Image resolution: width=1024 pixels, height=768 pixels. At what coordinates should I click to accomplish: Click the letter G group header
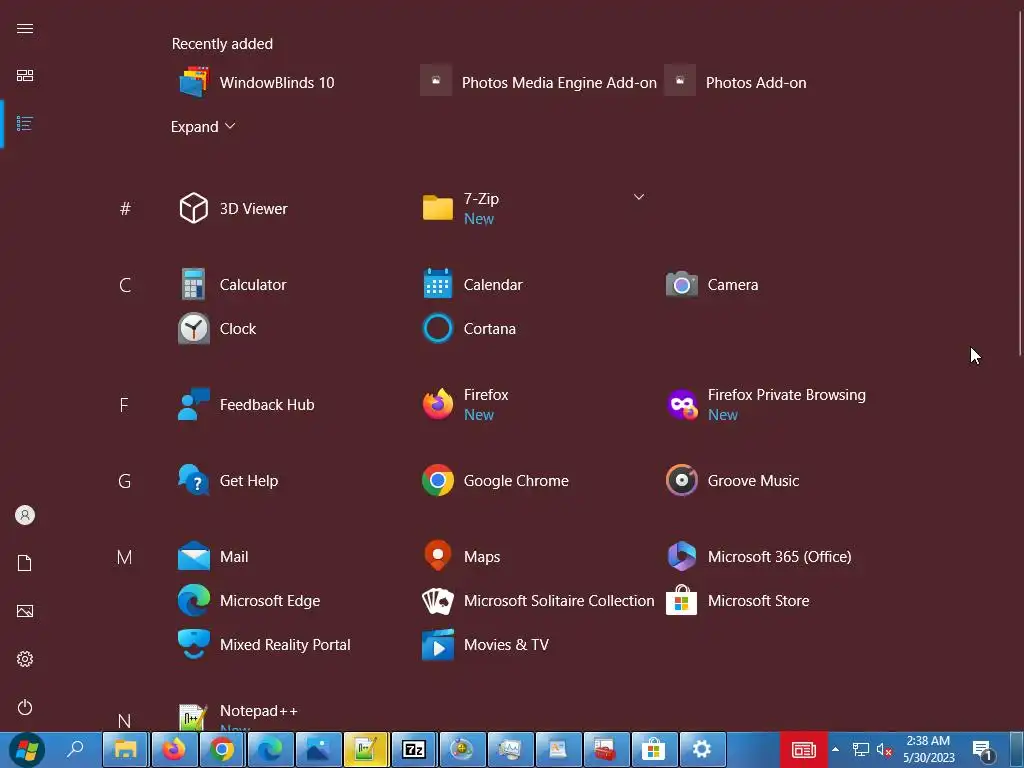tap(125, 481)
